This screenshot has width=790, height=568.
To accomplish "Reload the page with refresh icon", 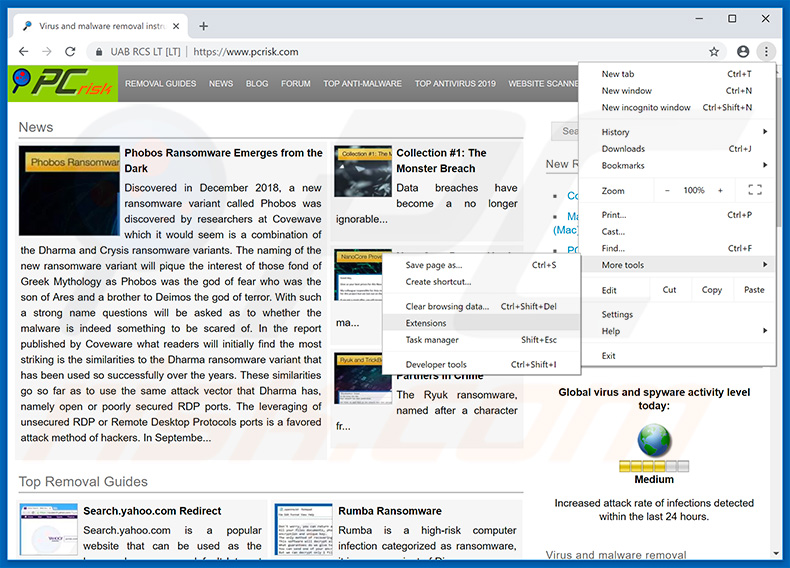I will (70, 51).
